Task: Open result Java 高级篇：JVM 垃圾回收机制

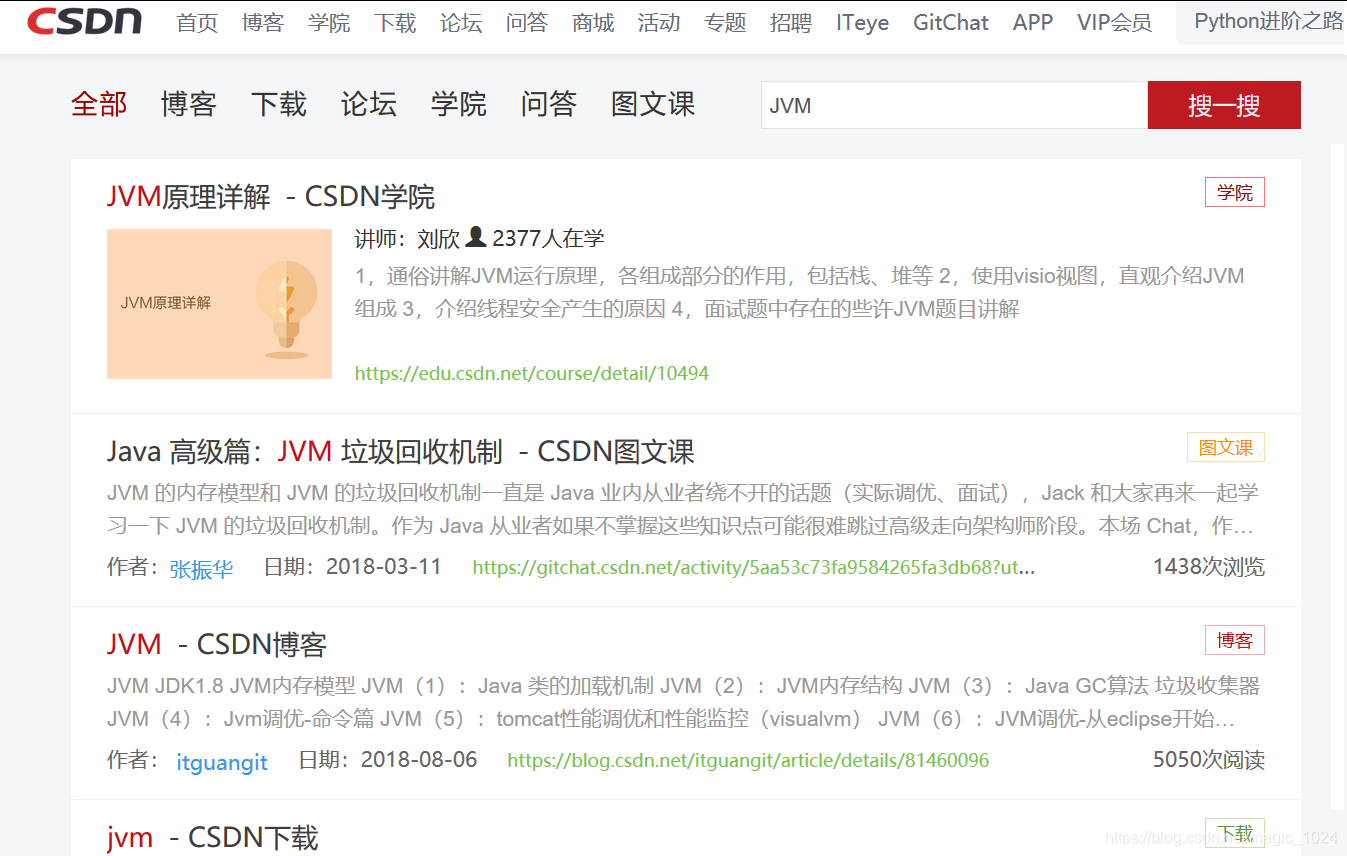Action: point(401,452)
